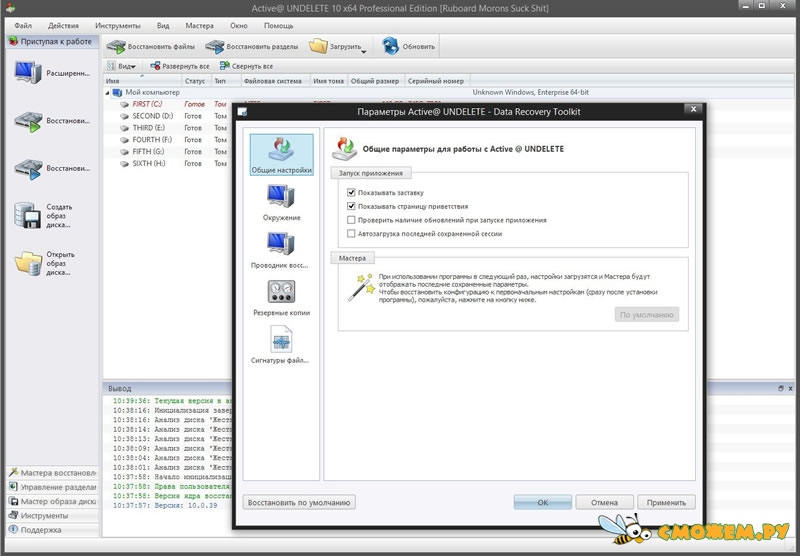800x556 pixels.
Task: Open Управление разделами sidebar section
Action: [53, 487]
